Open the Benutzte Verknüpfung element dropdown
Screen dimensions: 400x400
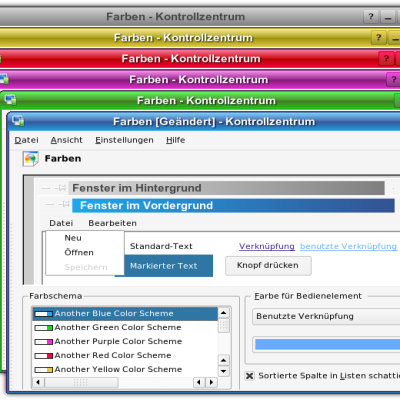326,316
